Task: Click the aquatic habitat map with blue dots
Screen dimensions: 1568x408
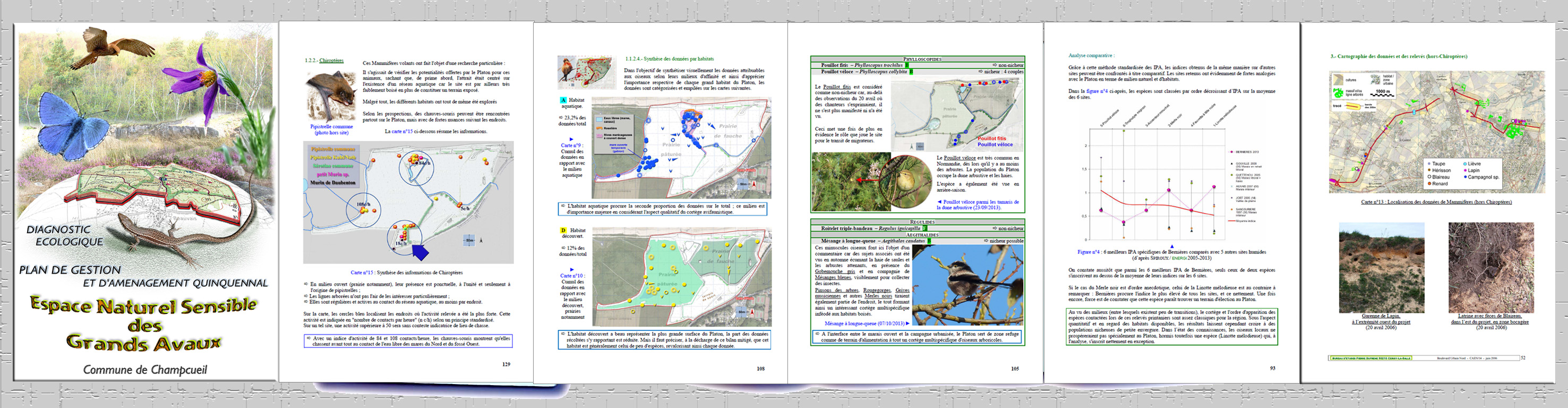Action: pos(681,148)
